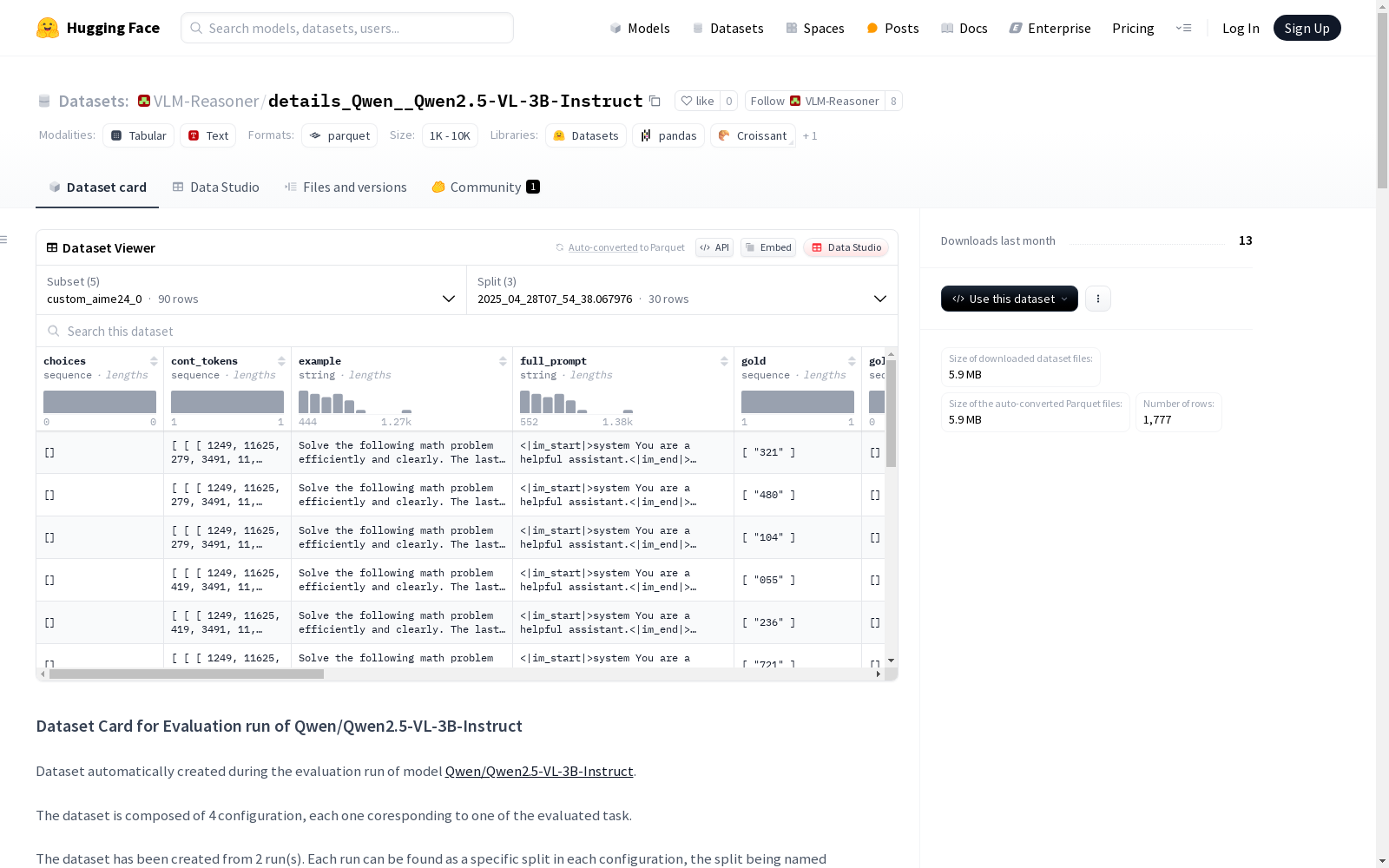Focus the top search models field
The image size is (1389, 868).
pyautogui.click(x=347, y=28)
